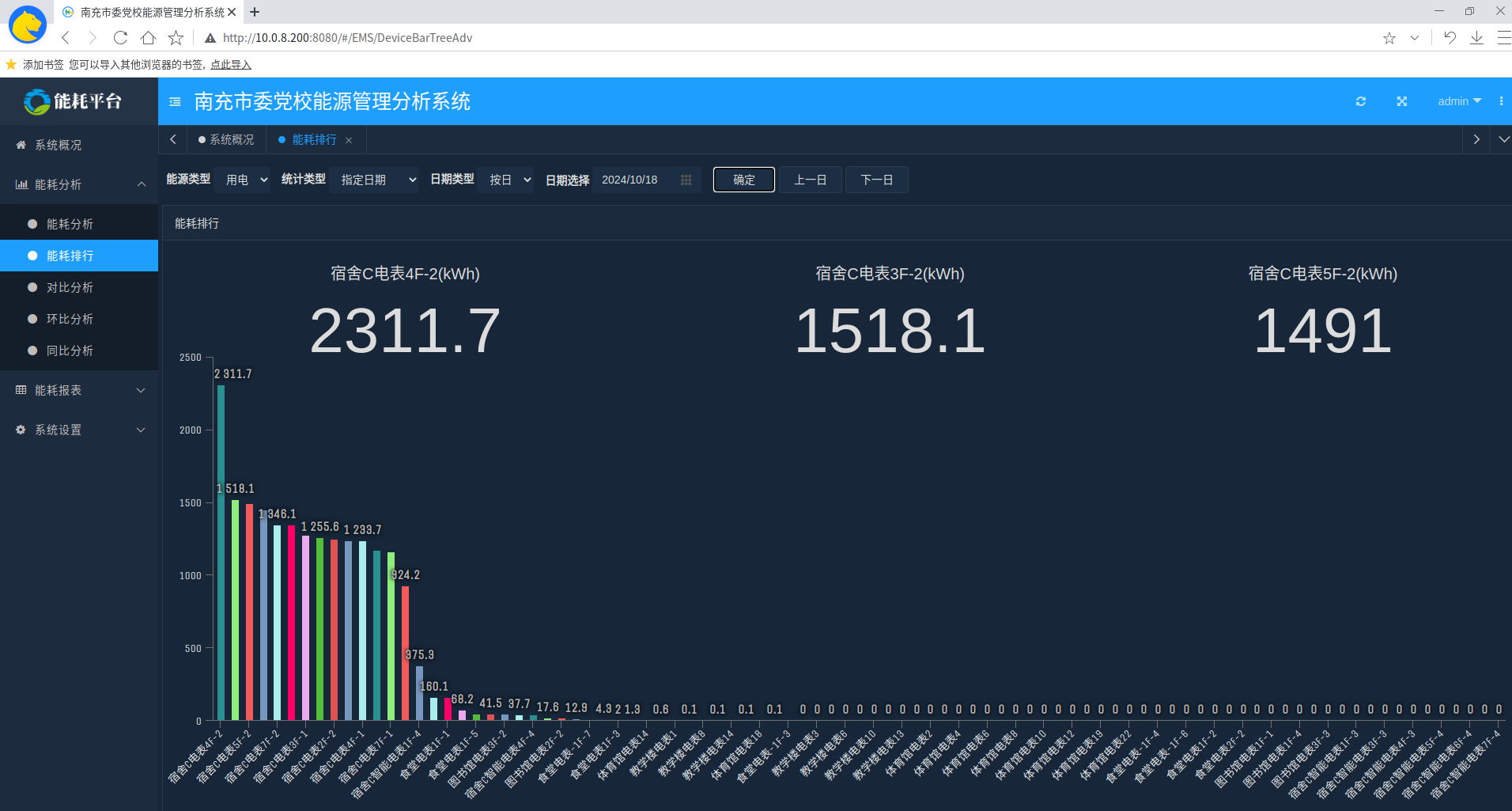Open the calendar picker icon in date field
Screen dimensions: 1512x811
click(x=686, y=180)
